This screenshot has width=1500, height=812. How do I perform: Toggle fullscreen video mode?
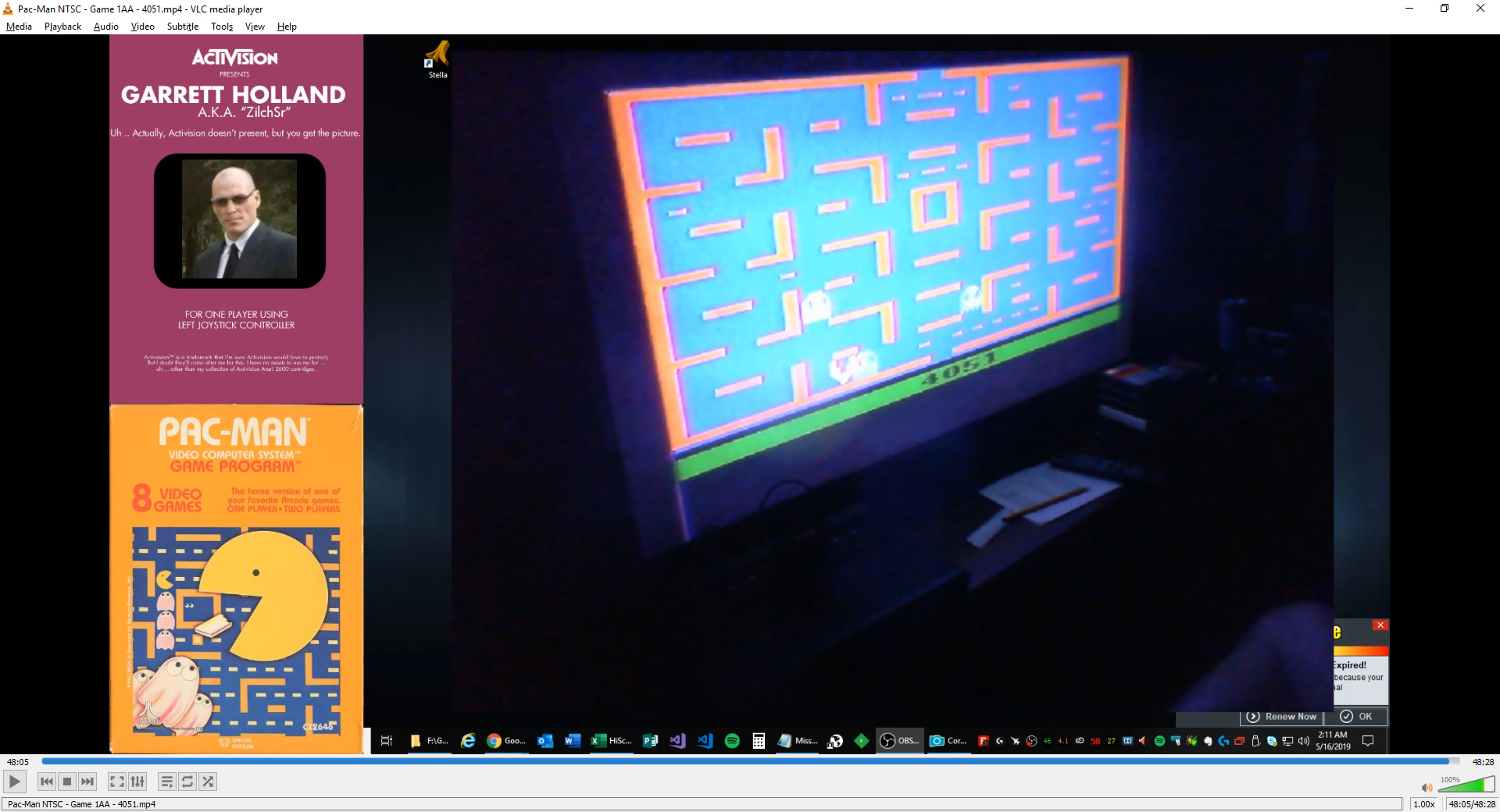[x=117, y=782]
